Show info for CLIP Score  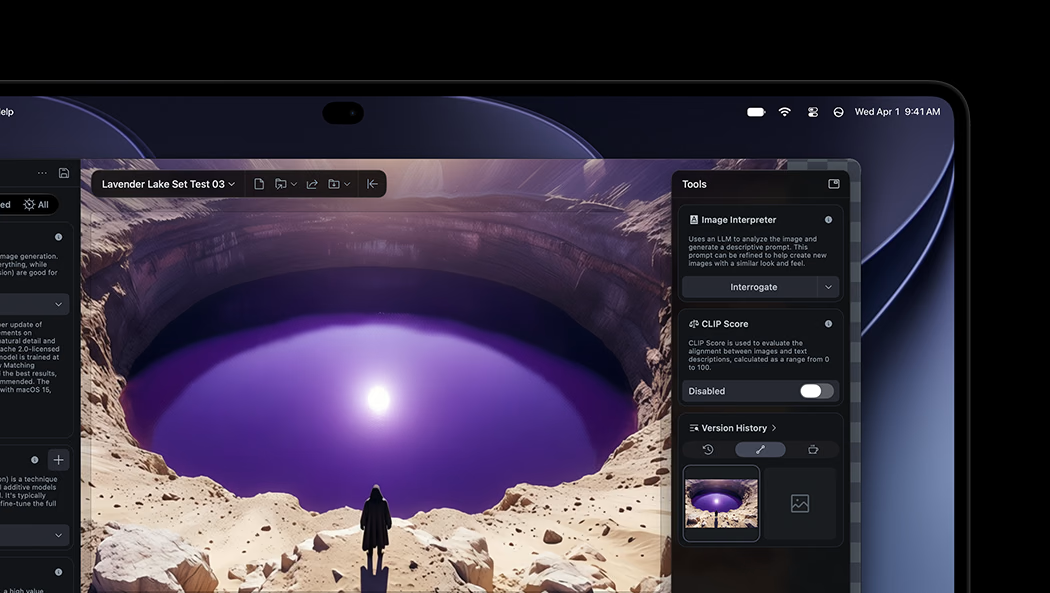point(828,324)
